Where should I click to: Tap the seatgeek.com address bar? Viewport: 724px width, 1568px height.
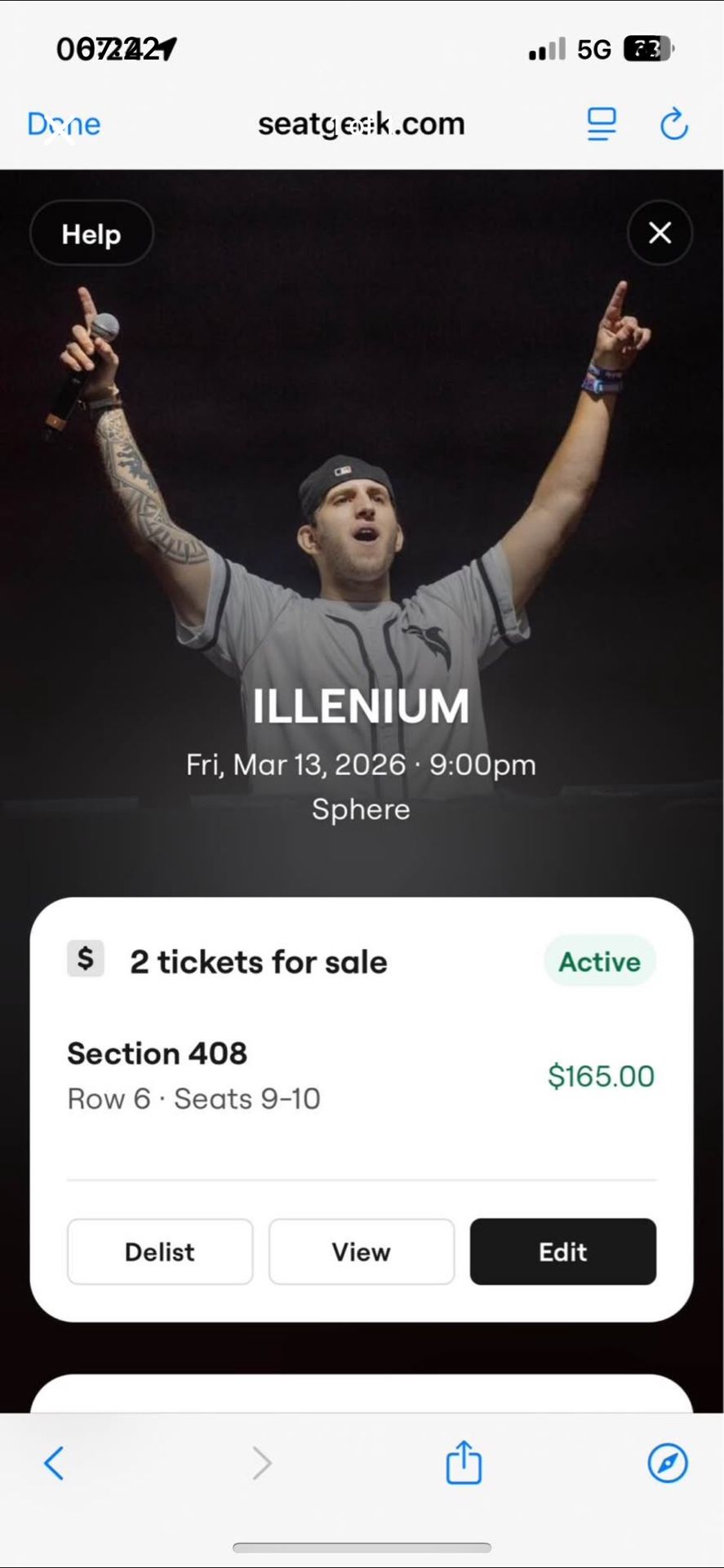pos(362,122)
